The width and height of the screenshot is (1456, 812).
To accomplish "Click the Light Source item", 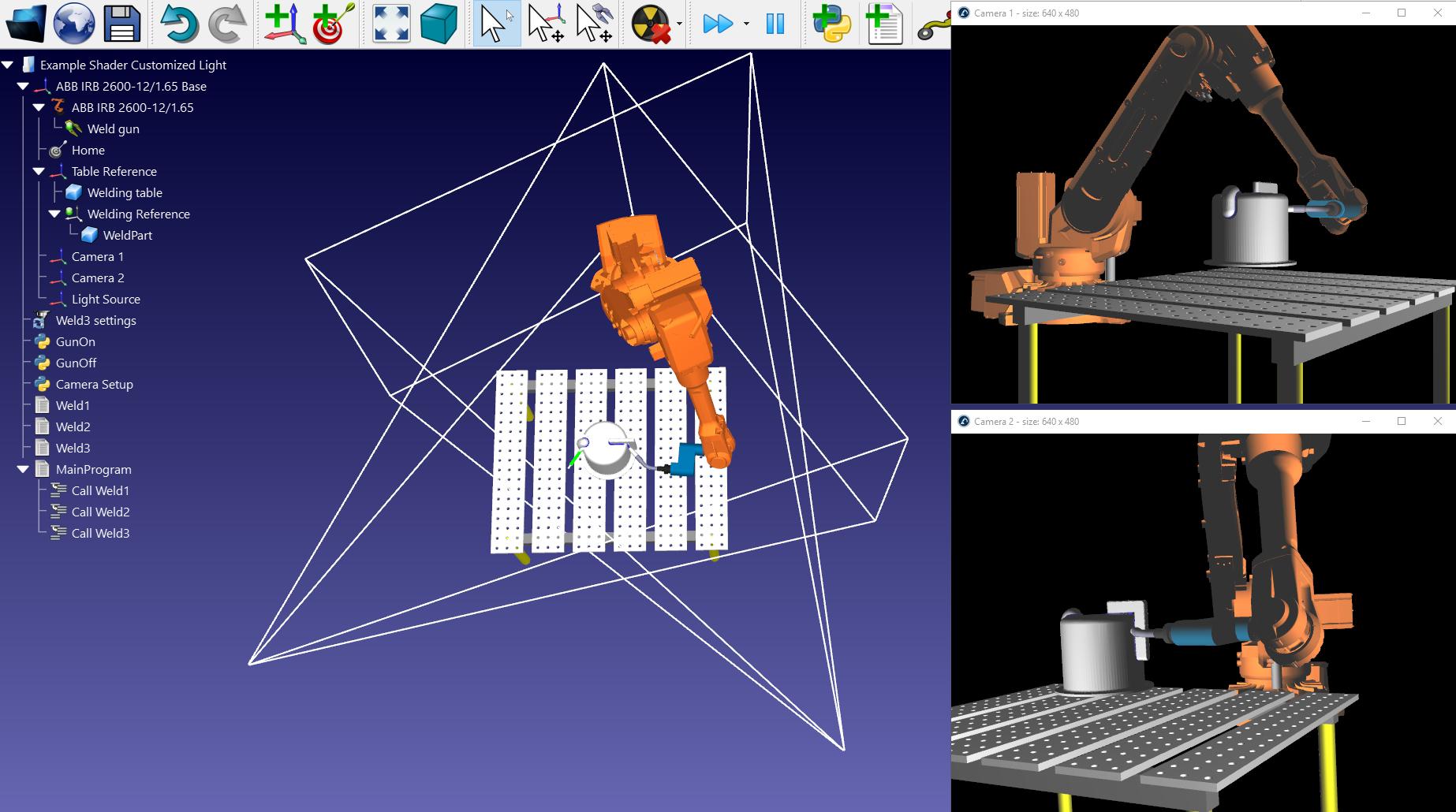I will tap(106, 299).
